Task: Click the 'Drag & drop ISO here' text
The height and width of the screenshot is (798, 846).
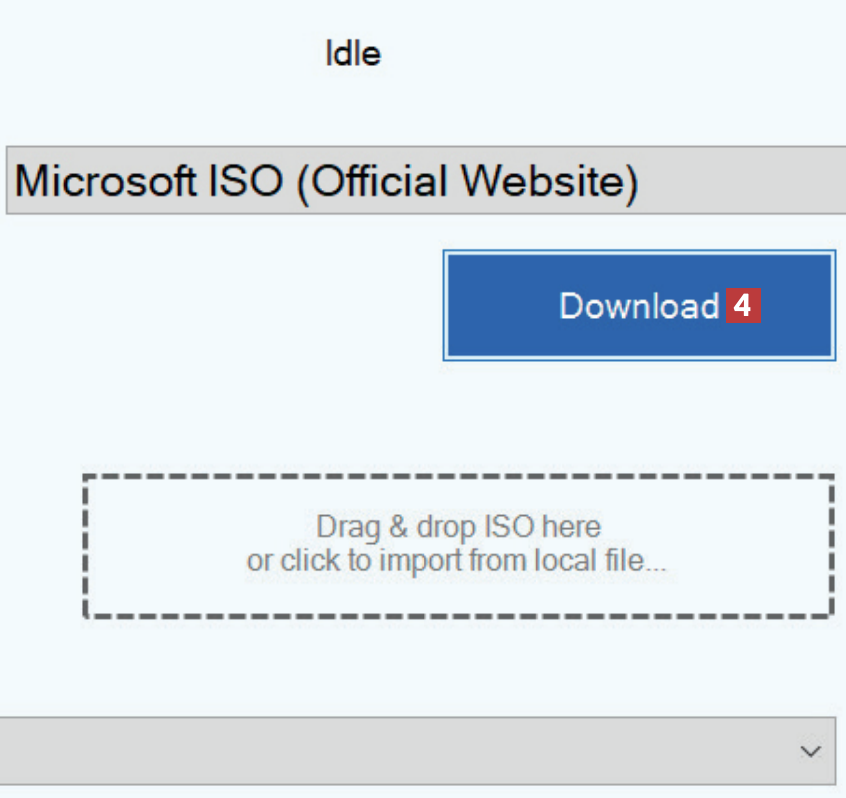Action: pos(458,526)
